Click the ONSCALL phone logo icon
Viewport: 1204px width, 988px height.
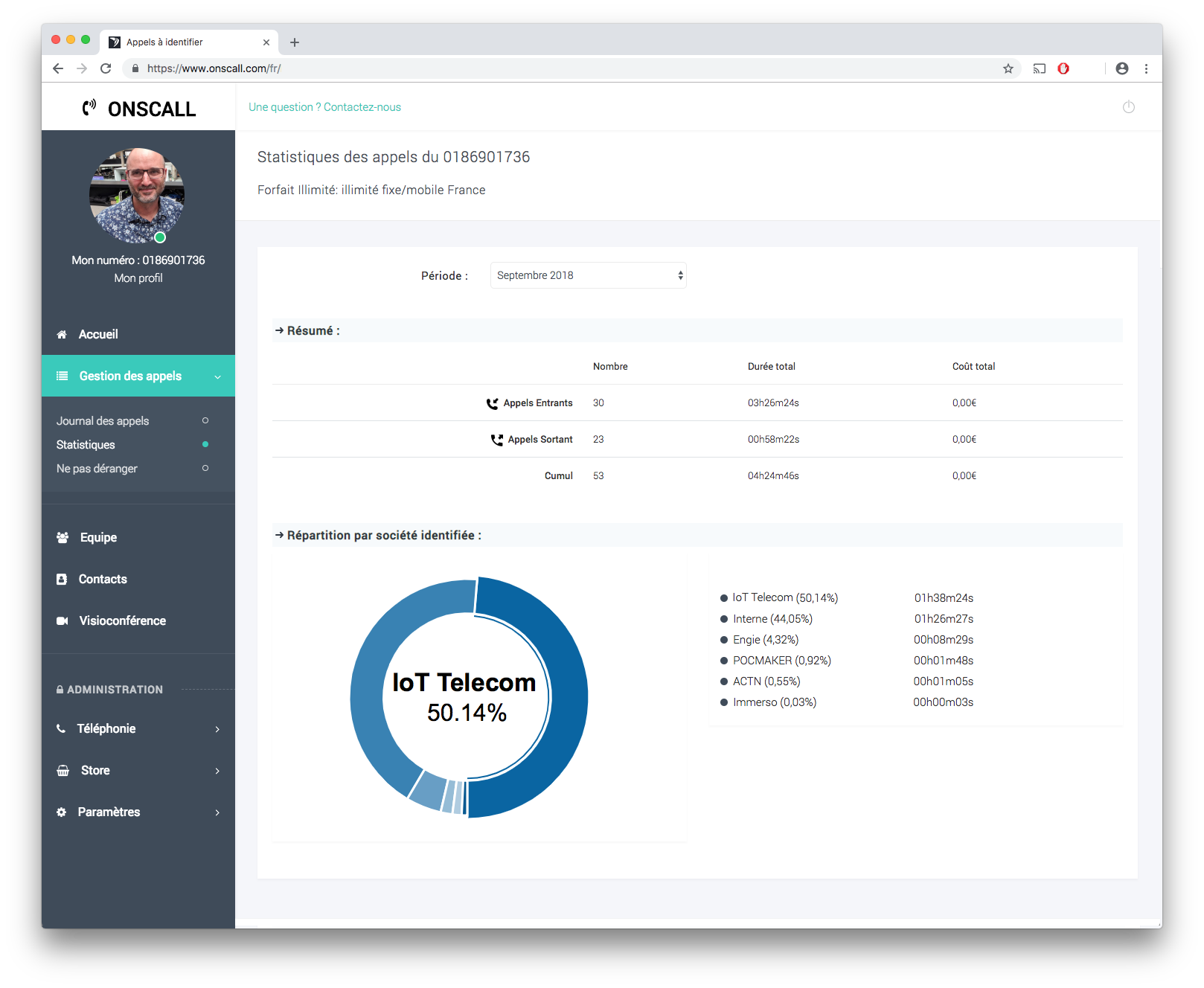click(89, 108)
